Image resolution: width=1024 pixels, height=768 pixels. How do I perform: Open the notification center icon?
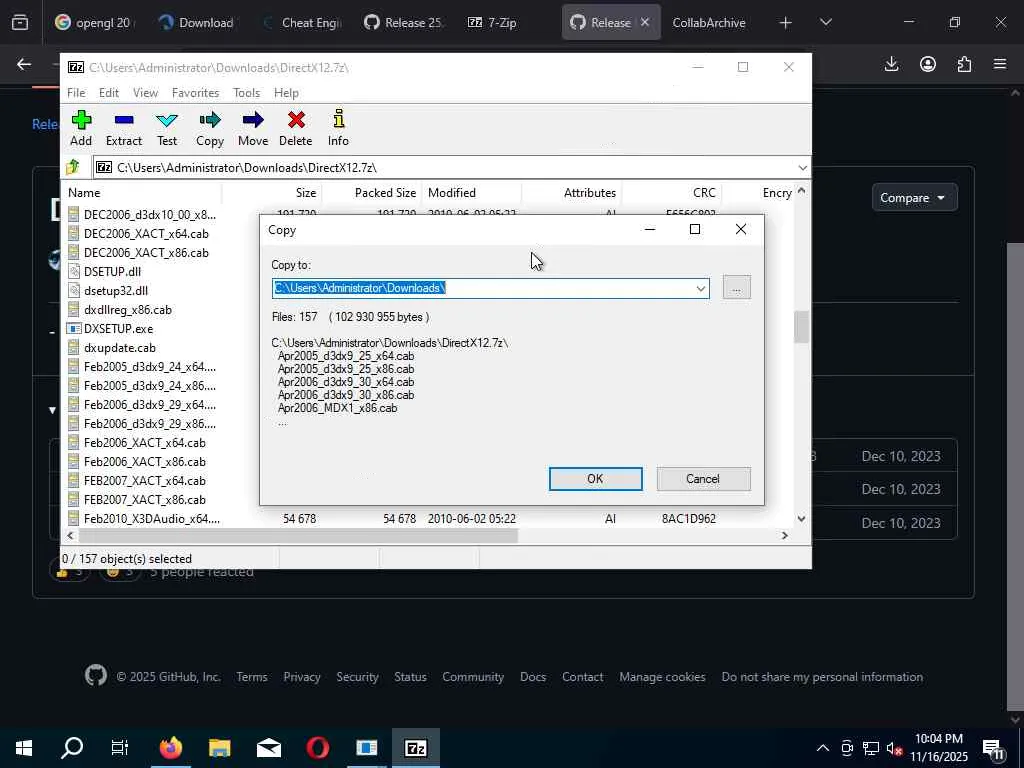tap(993, 749)
